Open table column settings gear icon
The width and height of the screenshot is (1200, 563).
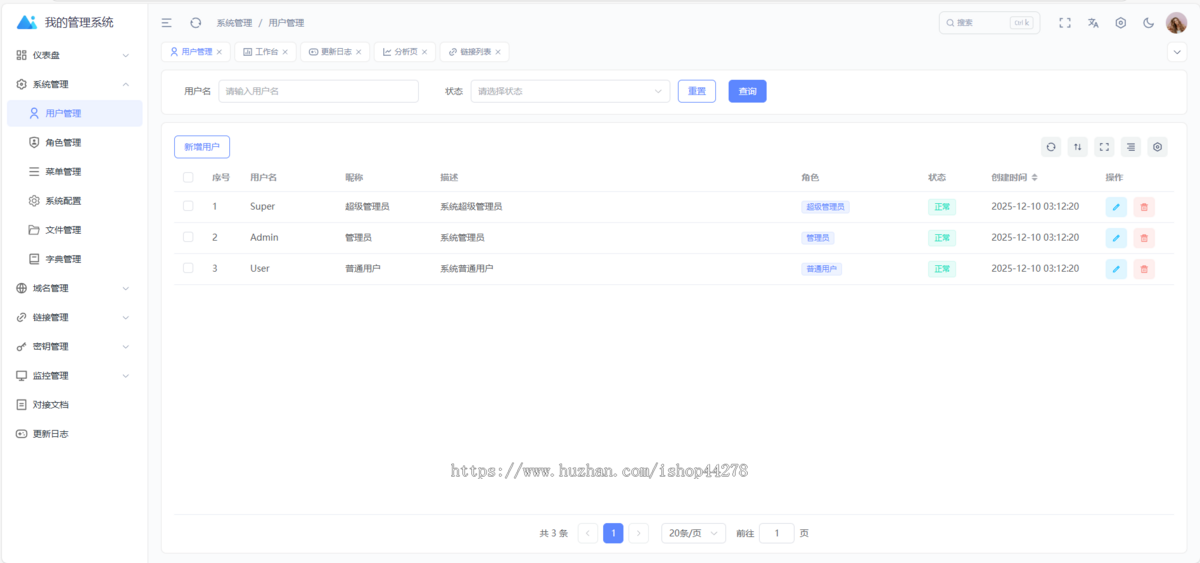[x=1158, y=147]
